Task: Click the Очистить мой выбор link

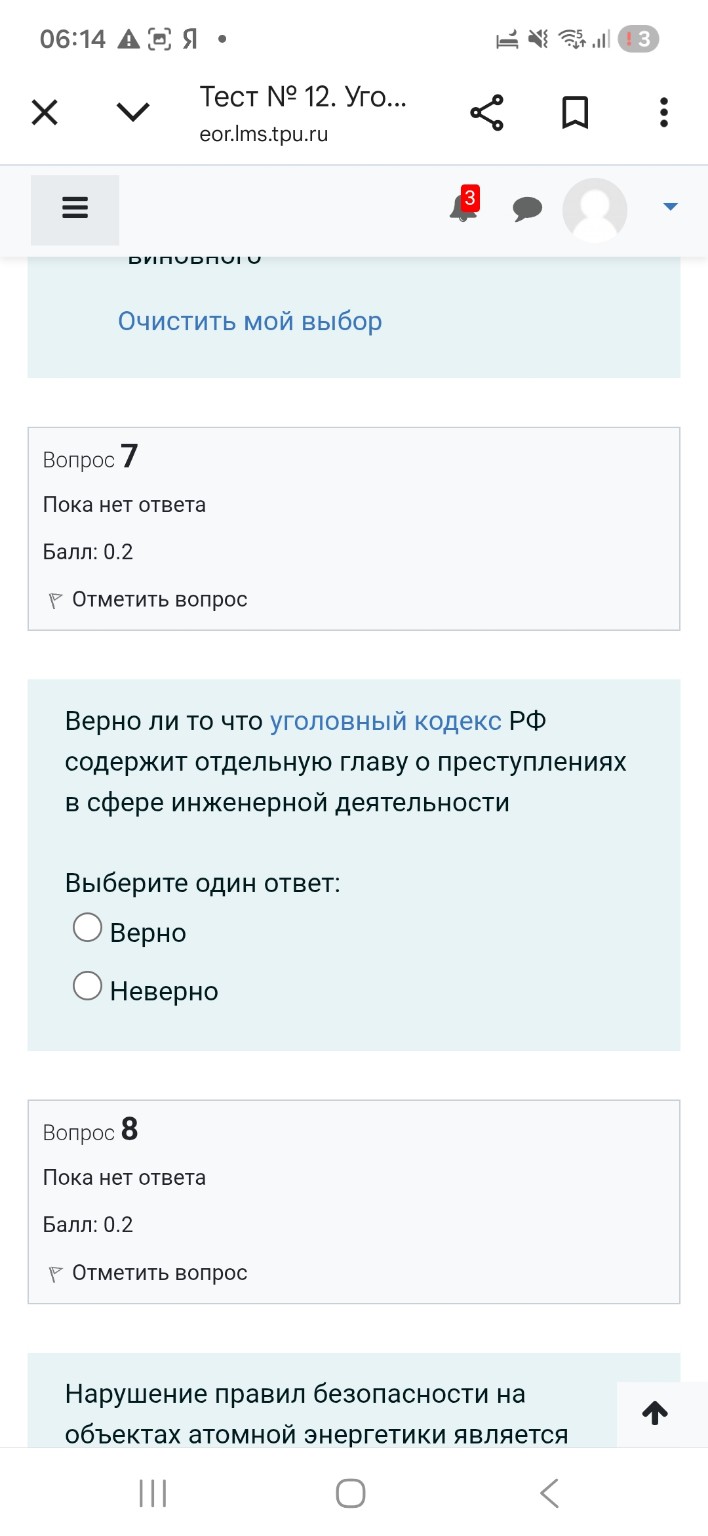Action: click(x=249, y=321)
